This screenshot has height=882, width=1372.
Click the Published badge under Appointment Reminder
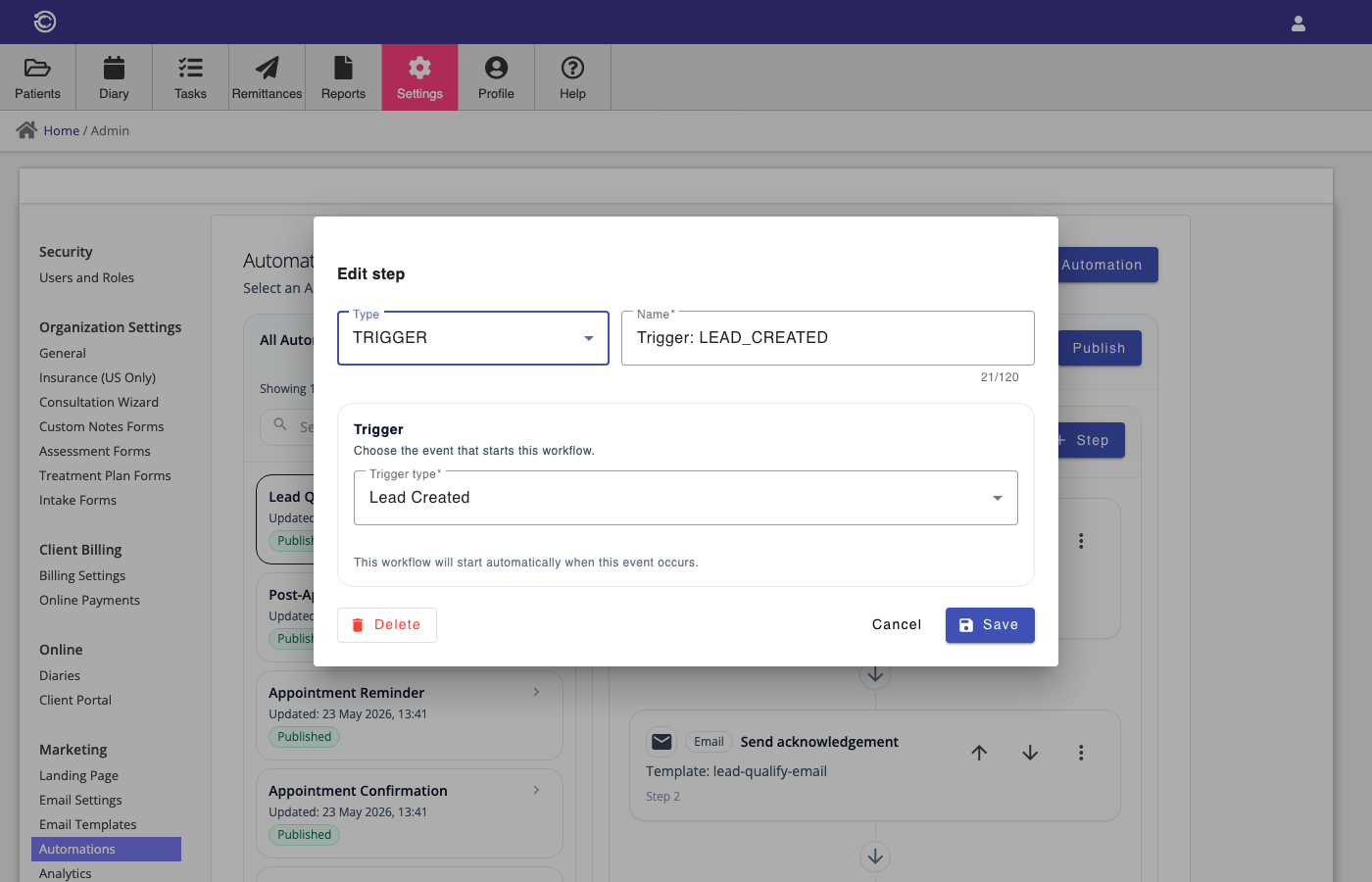tap(304, 737)
